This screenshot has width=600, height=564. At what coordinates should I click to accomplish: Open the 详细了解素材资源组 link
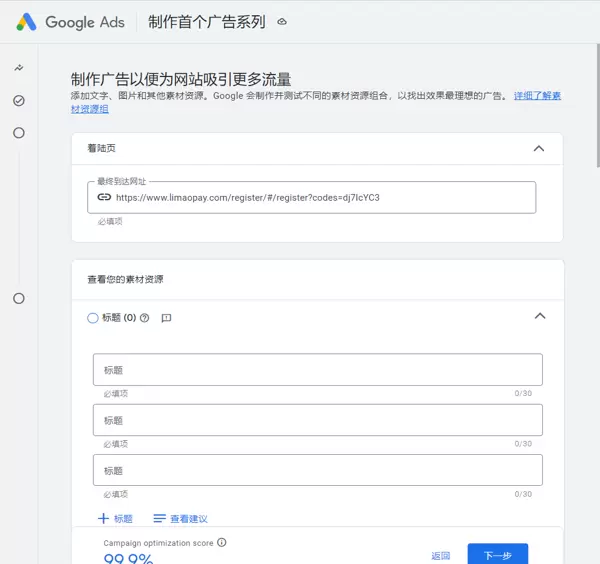tap(537, 96)
